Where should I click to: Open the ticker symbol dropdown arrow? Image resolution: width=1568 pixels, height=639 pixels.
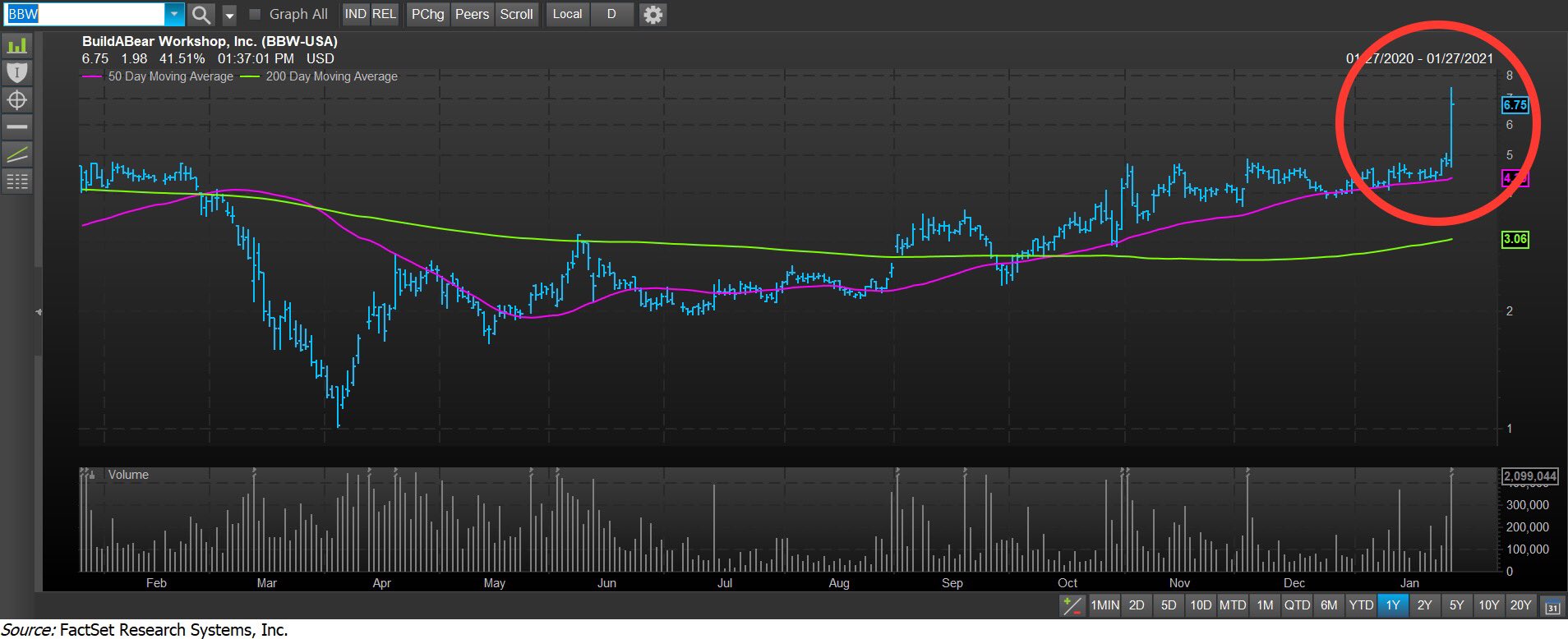tap(174, 14)
